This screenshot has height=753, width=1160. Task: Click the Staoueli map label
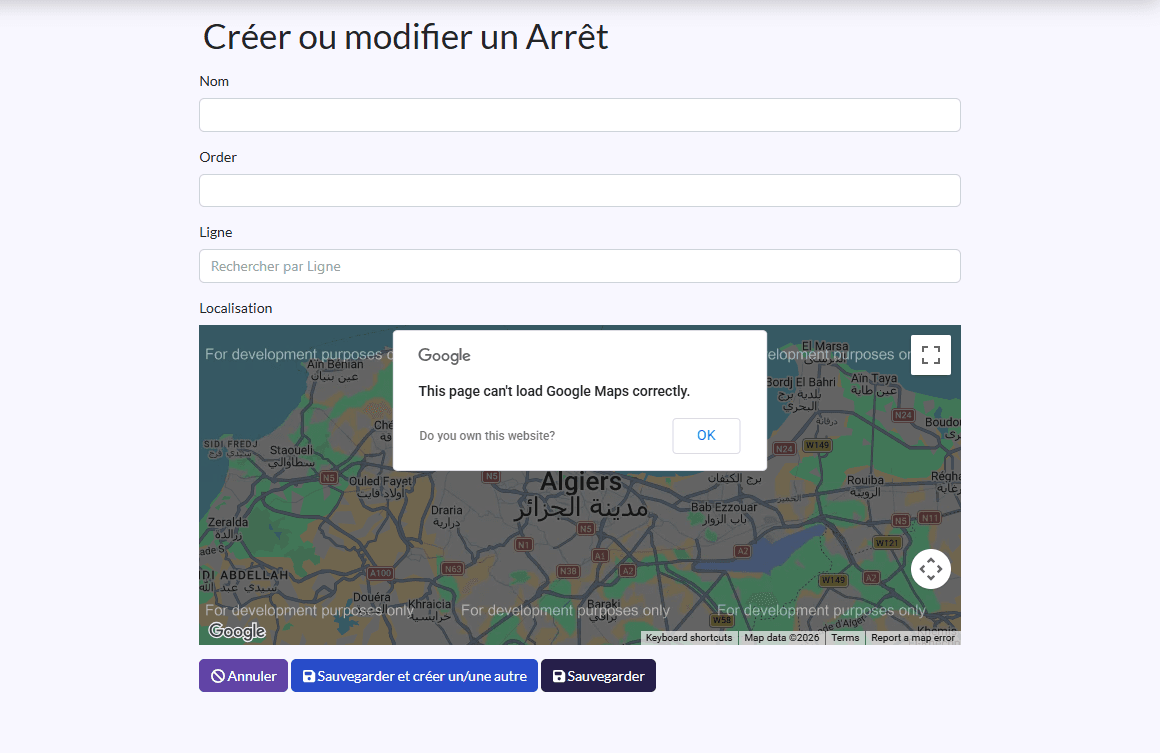click(x=291, y=450)
